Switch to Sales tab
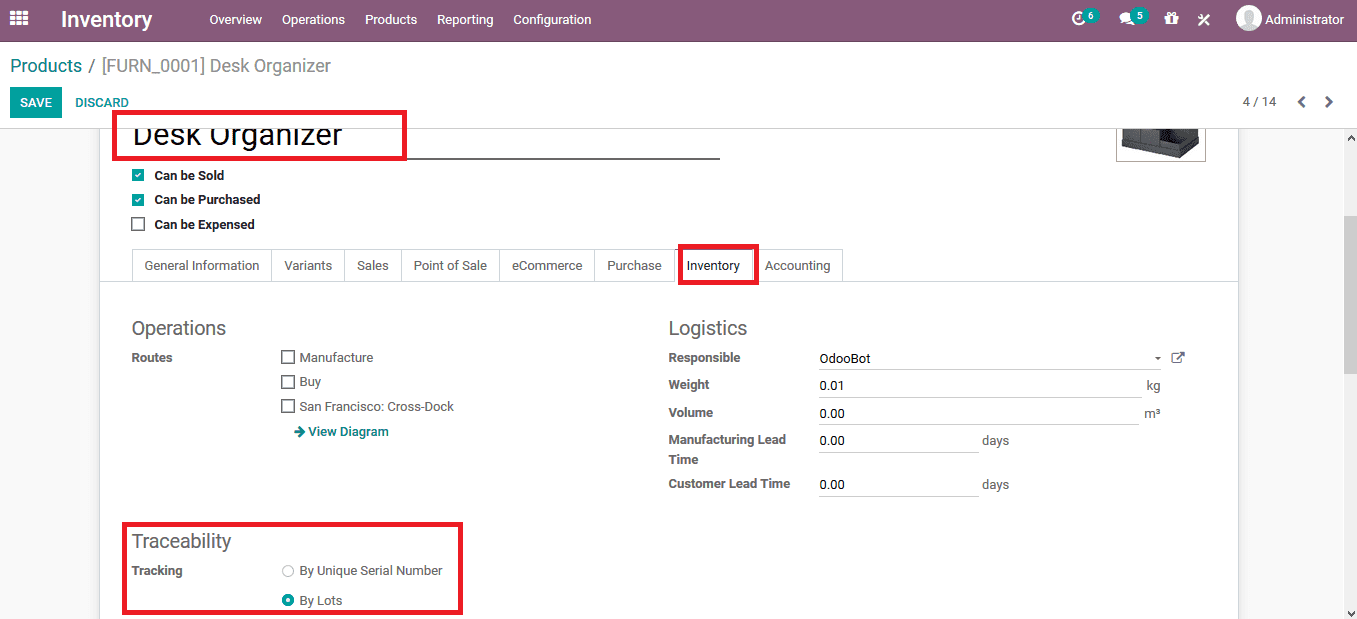Viewport: 1357px width, 619px height. coord(373,266)
